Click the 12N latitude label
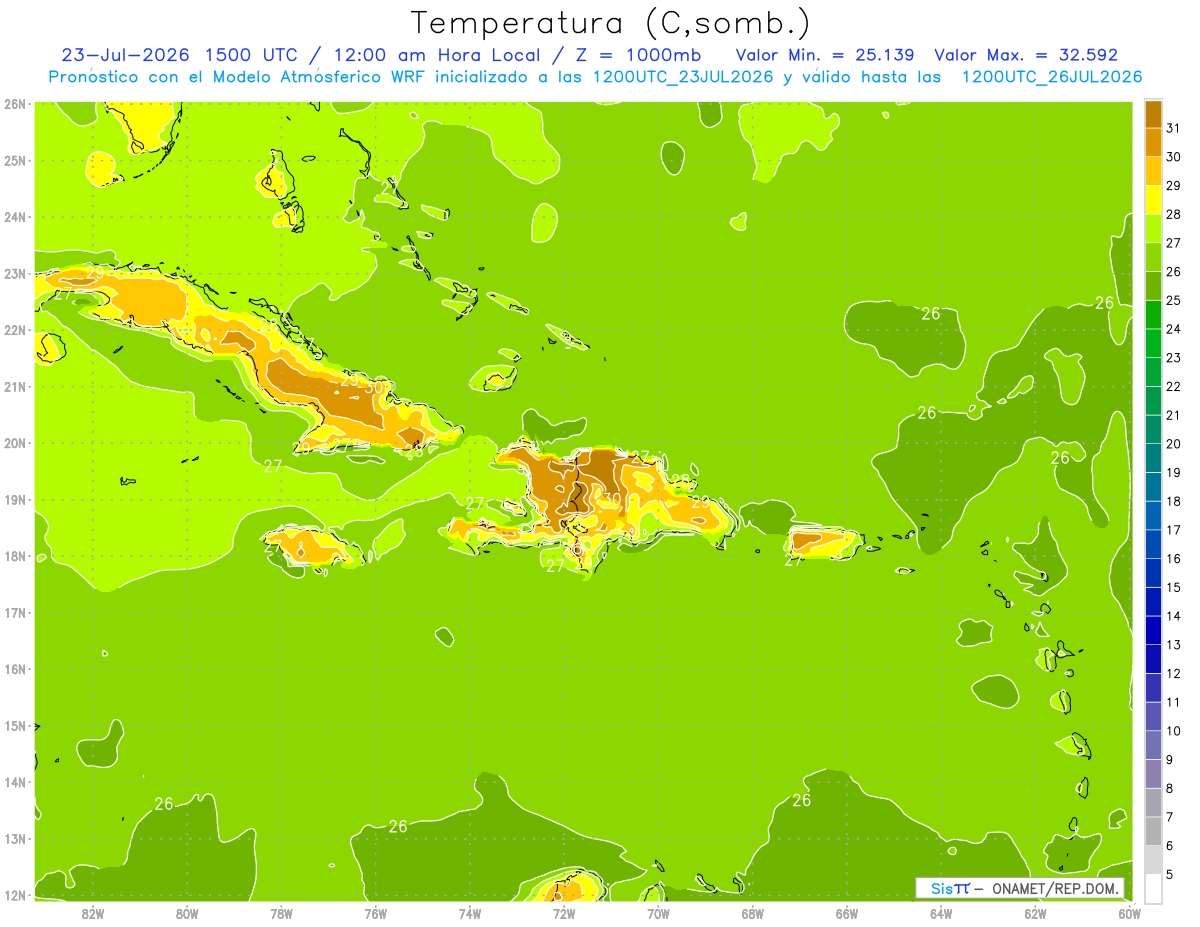This screenshot has width=1200, height=927. click(14, 895)
